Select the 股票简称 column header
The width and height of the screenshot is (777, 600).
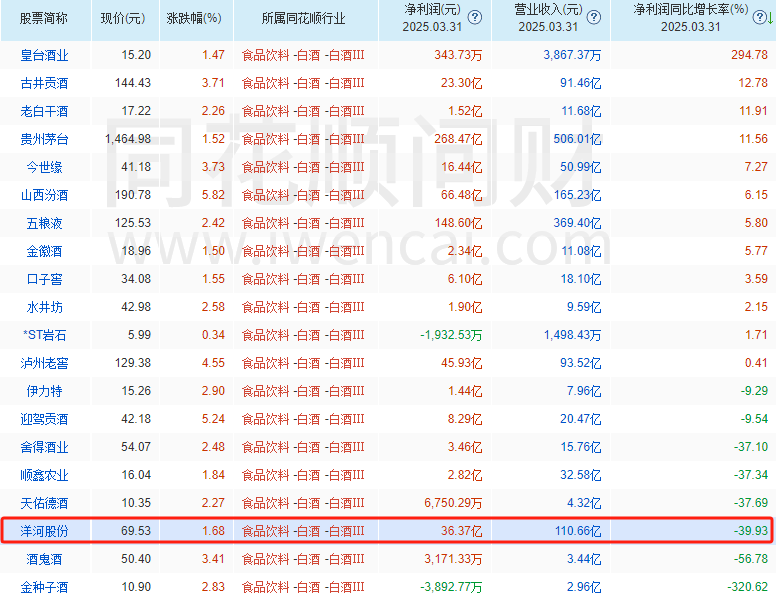click(44, 19)
